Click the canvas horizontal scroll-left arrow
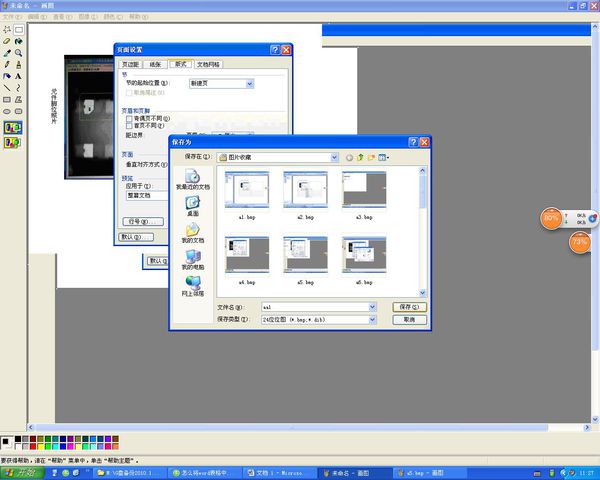Viewport: 600px width, 480px height. pos(31,427)
